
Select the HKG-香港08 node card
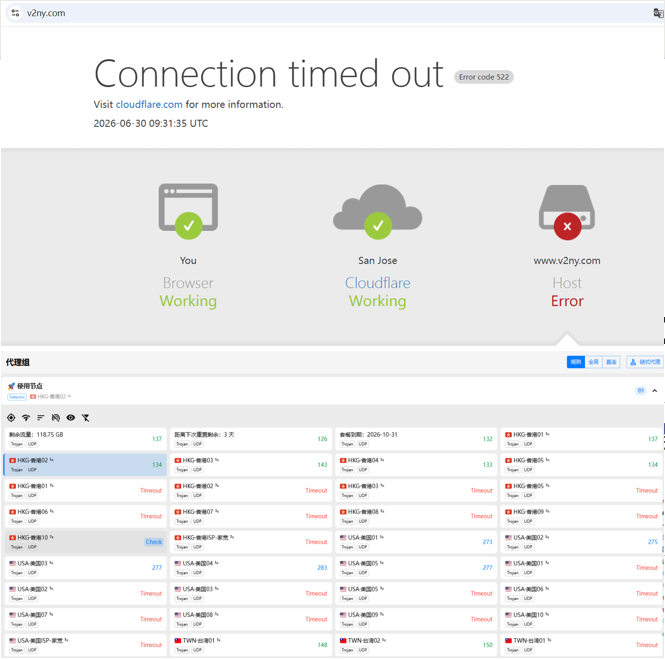416,516
